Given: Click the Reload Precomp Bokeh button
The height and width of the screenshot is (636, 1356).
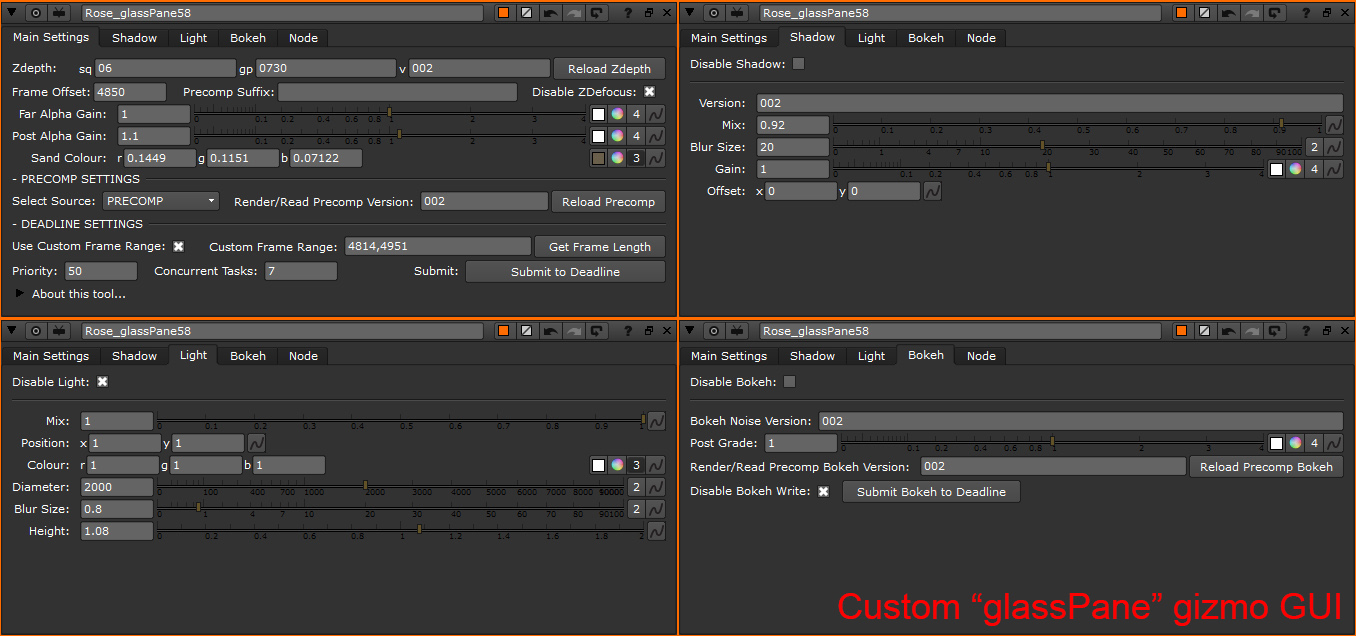Looking at the screenshot, I should (1266, 467).
